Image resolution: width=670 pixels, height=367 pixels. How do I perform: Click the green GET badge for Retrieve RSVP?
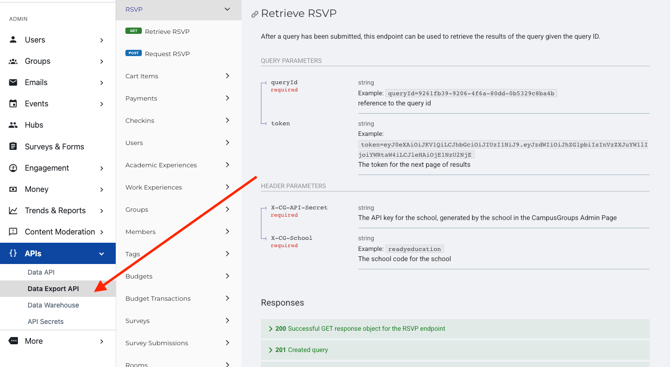point(133,31)
